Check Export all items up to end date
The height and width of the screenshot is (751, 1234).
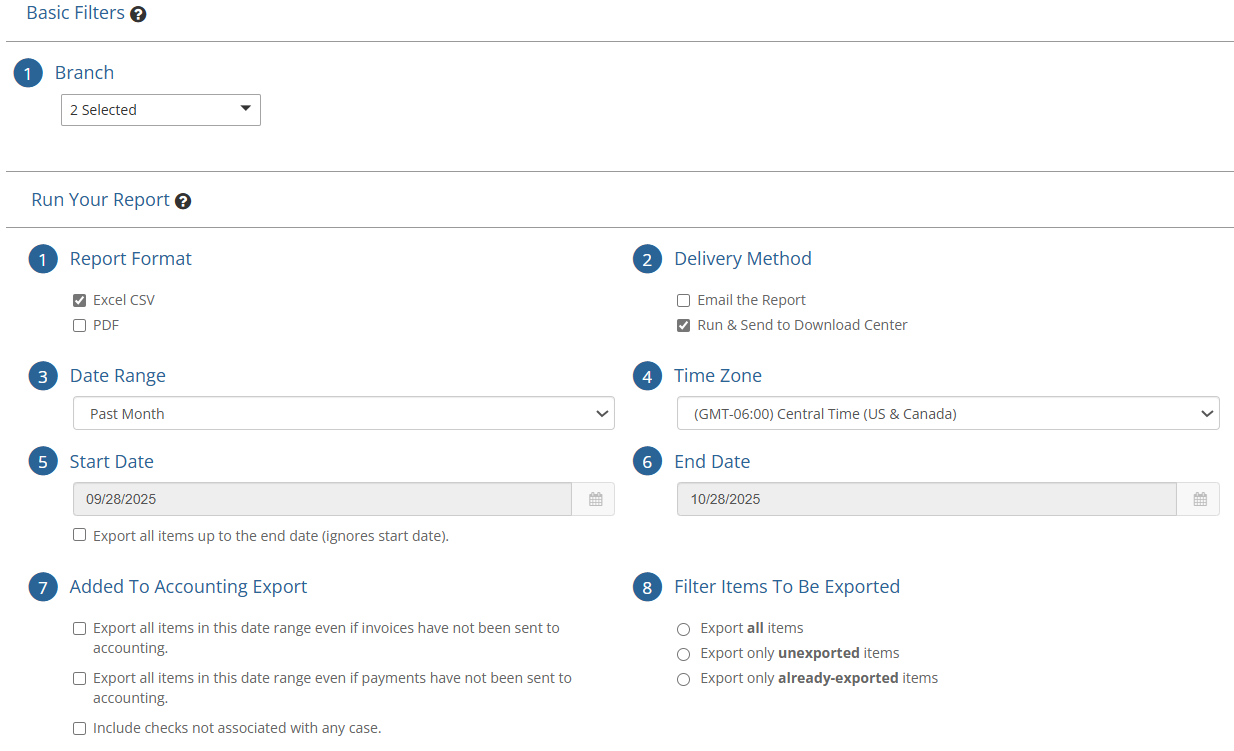[x=79, y=534]
